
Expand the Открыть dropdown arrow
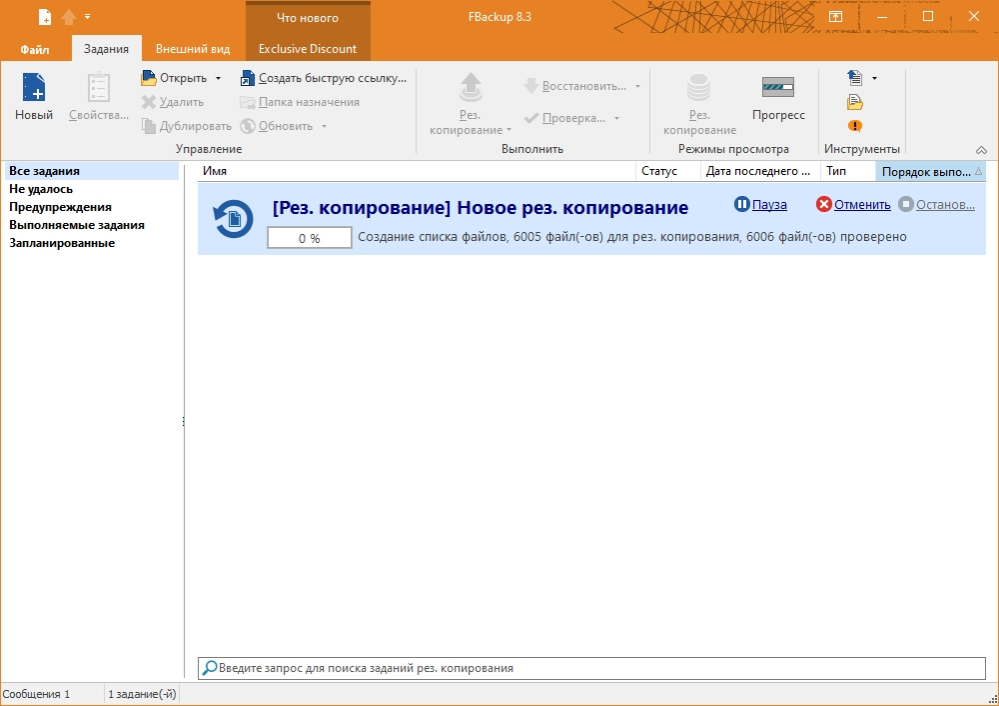[218, 78]
